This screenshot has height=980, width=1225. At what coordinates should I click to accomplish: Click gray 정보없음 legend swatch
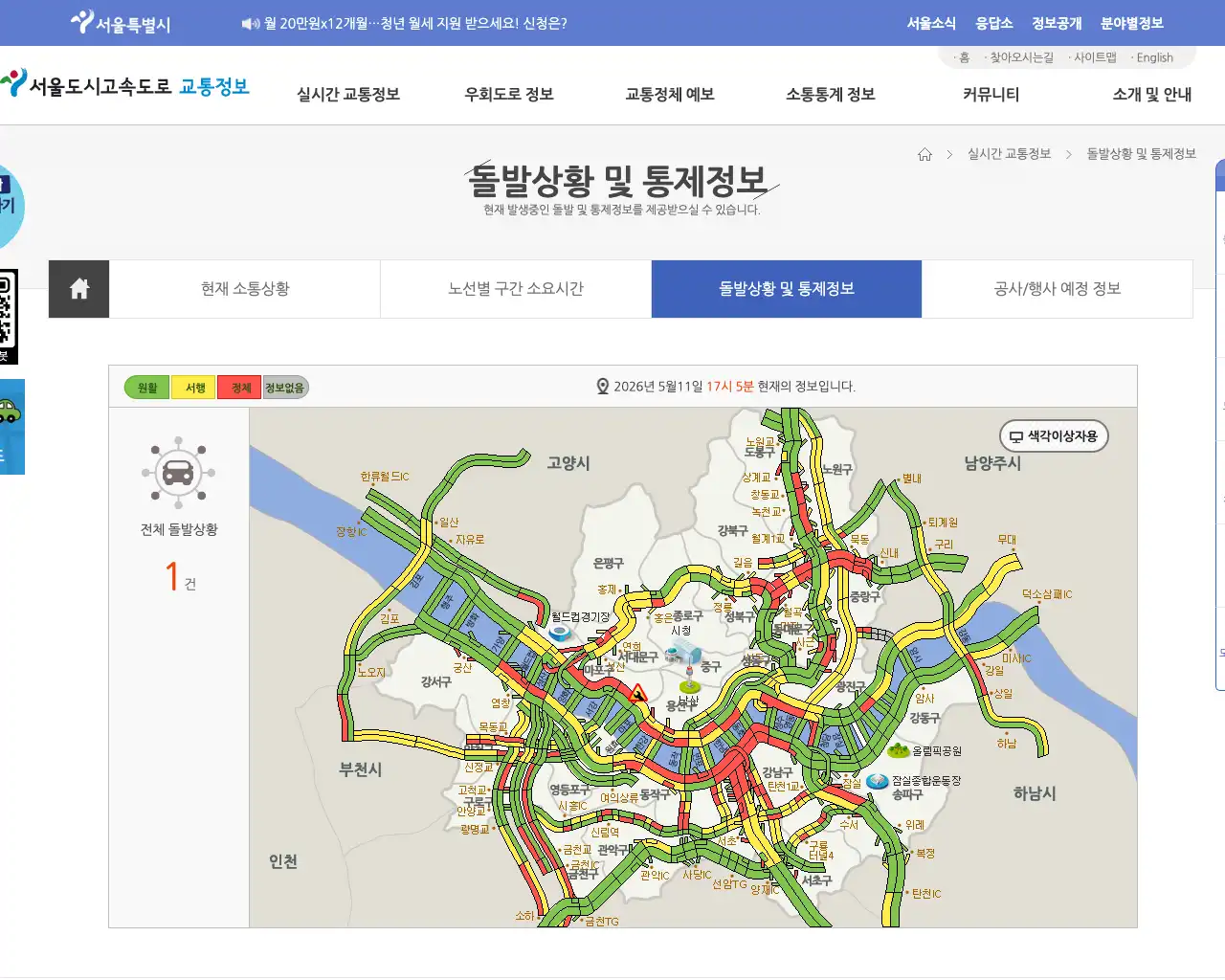click(x=285, y=388)
